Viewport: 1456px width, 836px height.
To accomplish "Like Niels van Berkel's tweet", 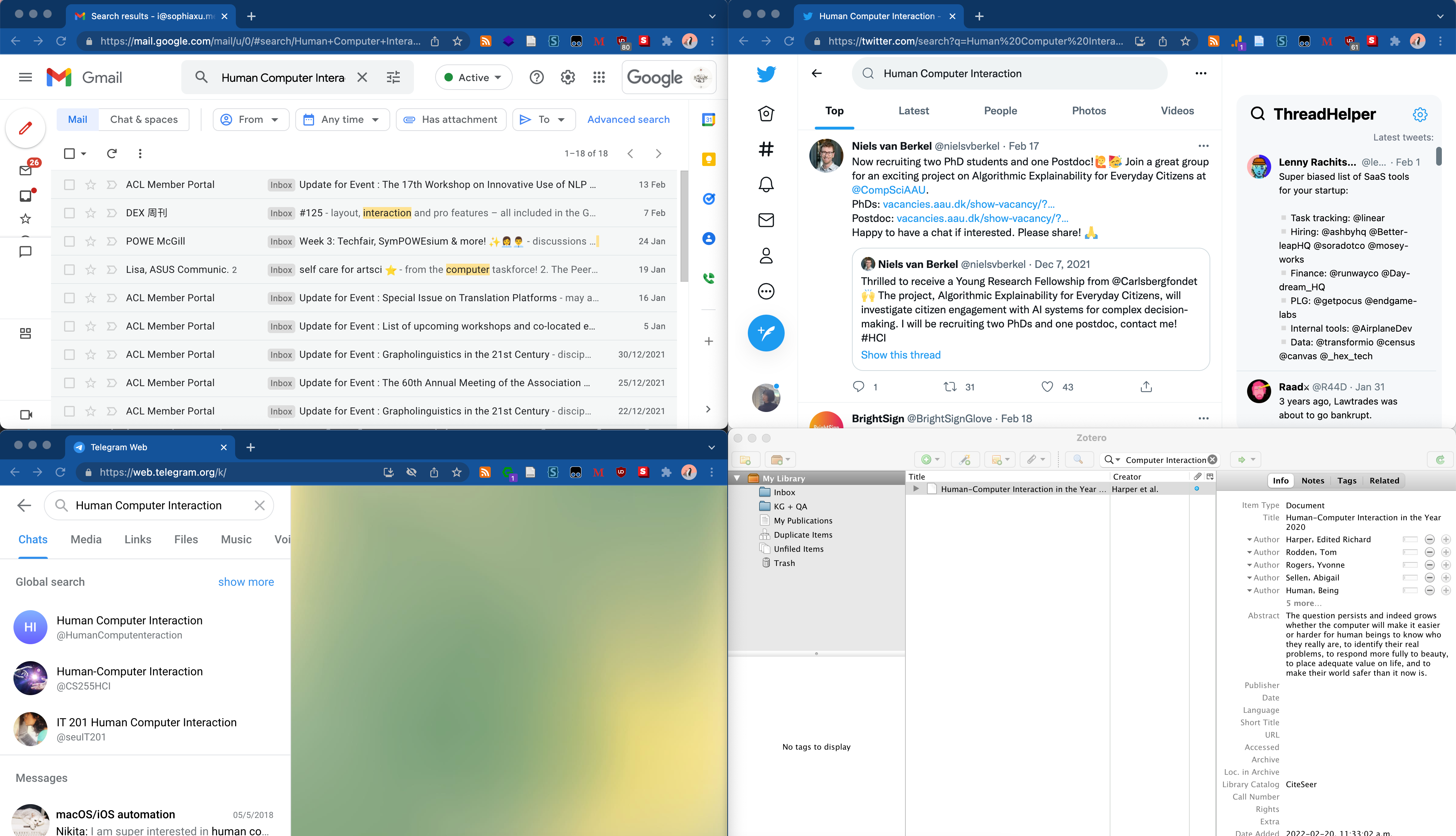I will point(1047,387).
